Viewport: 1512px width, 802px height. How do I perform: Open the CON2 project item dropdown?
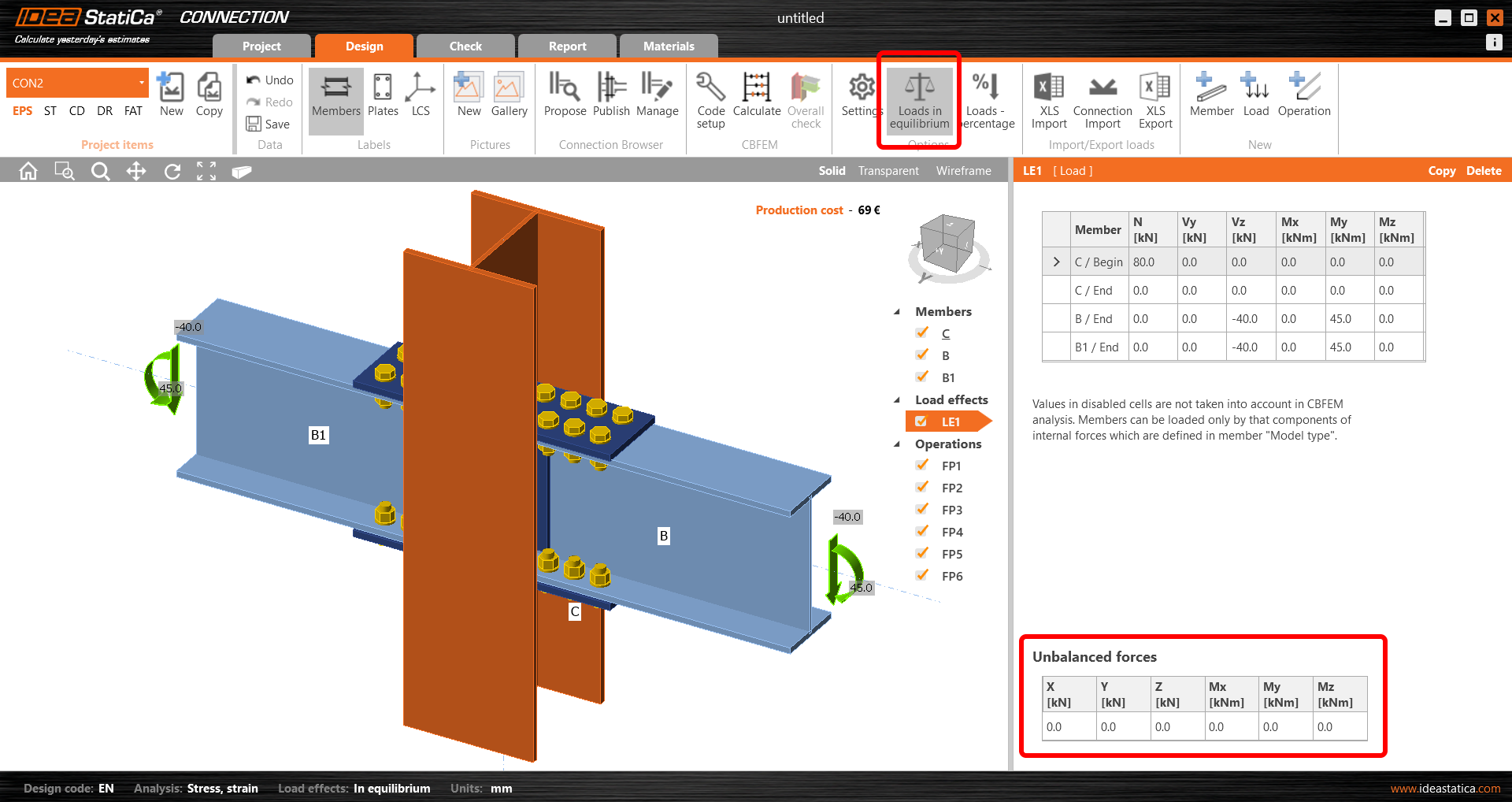point(141,83)
